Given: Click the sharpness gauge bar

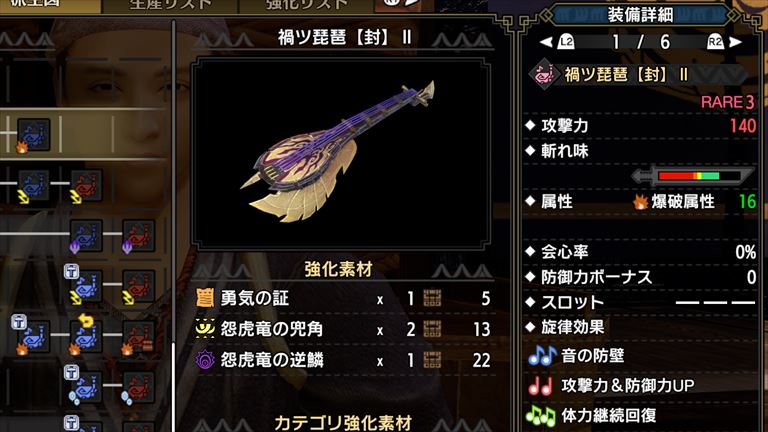Looking at the screenshot, I should pyautogui.click(x=693, y=176).
